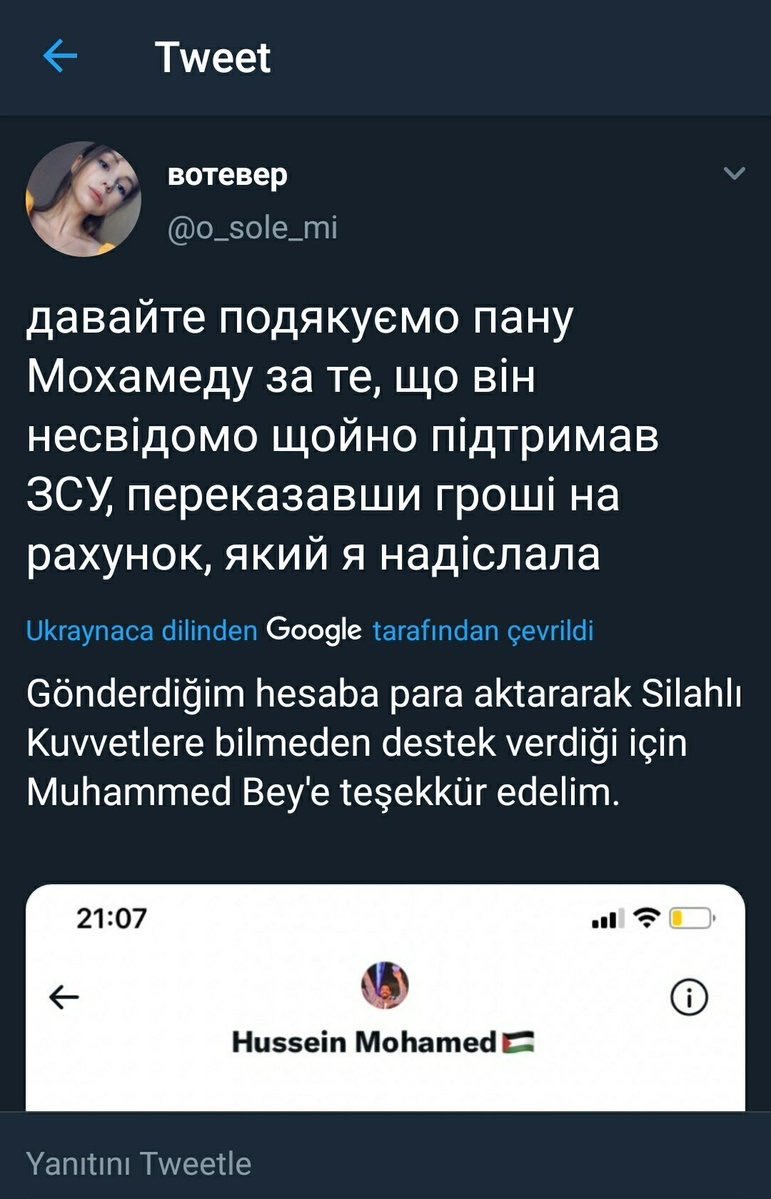Screen dimensions: 771x1199
Task: Tap the Google logo in translation note
Action: [x=315, y=631]
